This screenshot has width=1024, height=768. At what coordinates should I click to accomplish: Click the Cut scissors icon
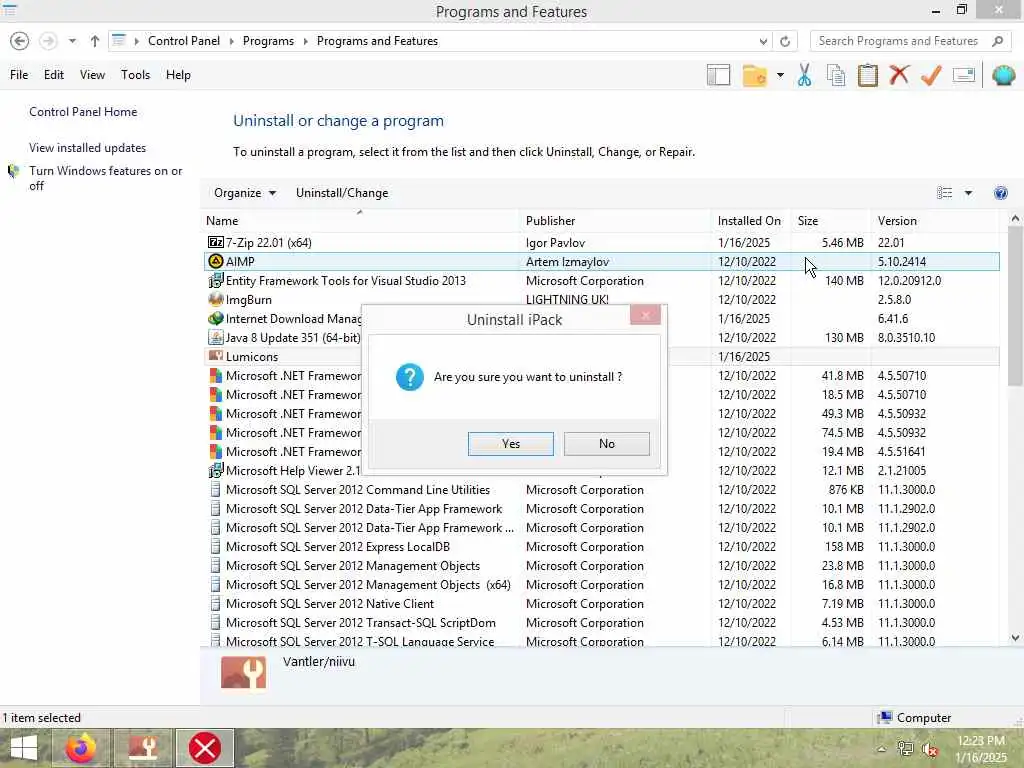(x=805, y=75)
